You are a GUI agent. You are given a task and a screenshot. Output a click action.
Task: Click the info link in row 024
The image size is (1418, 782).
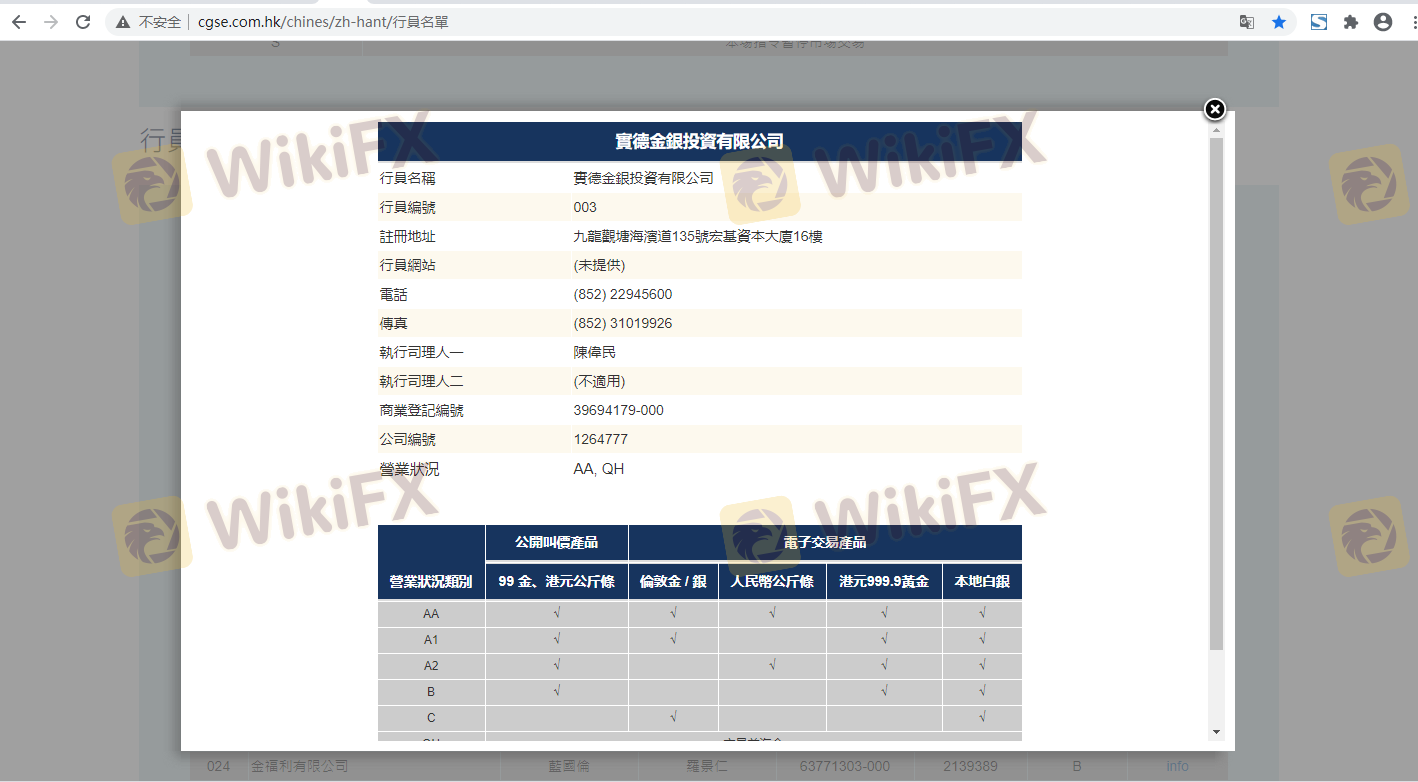pos(1177,766)
